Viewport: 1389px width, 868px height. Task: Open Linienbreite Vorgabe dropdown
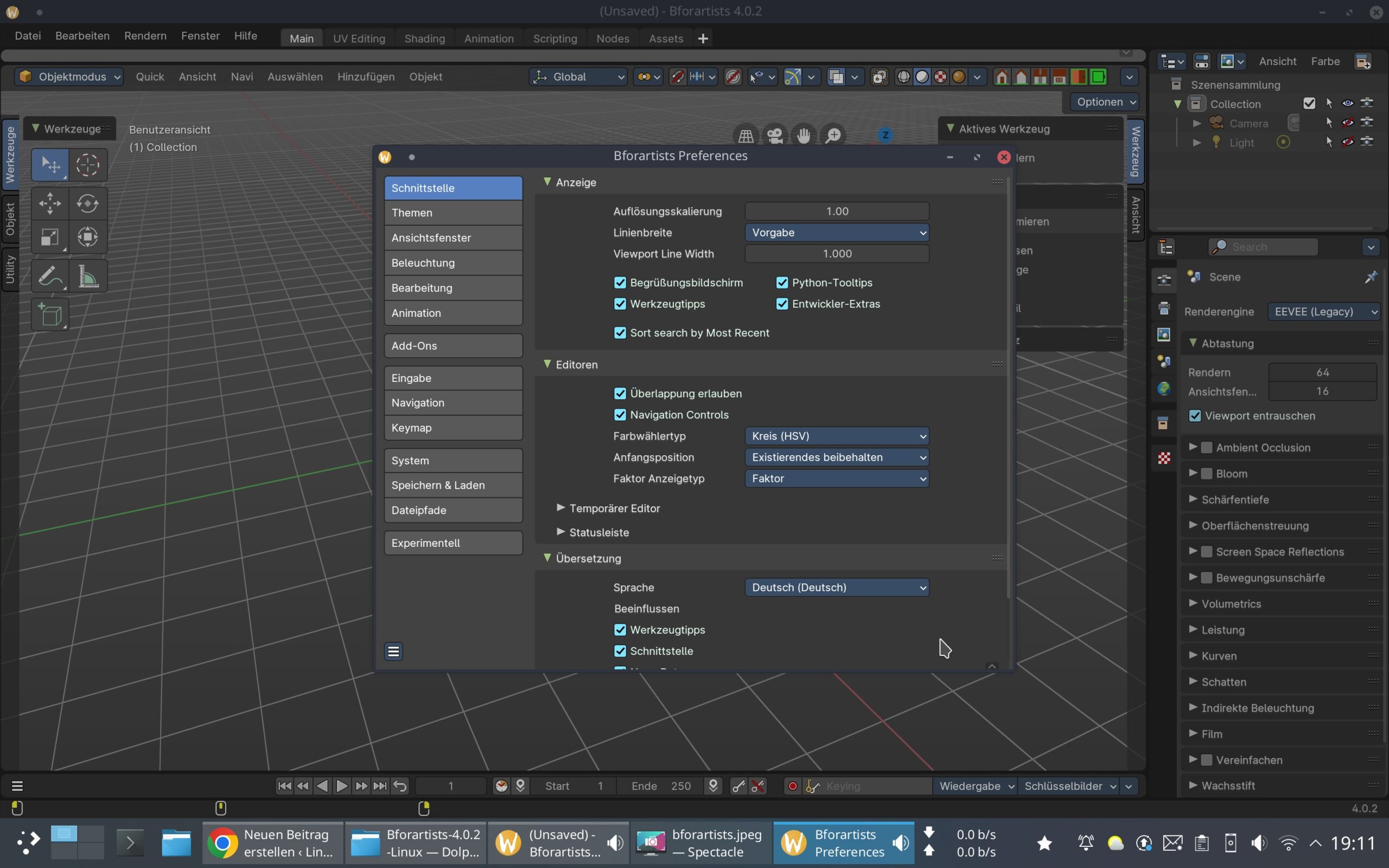click(837, 233)
